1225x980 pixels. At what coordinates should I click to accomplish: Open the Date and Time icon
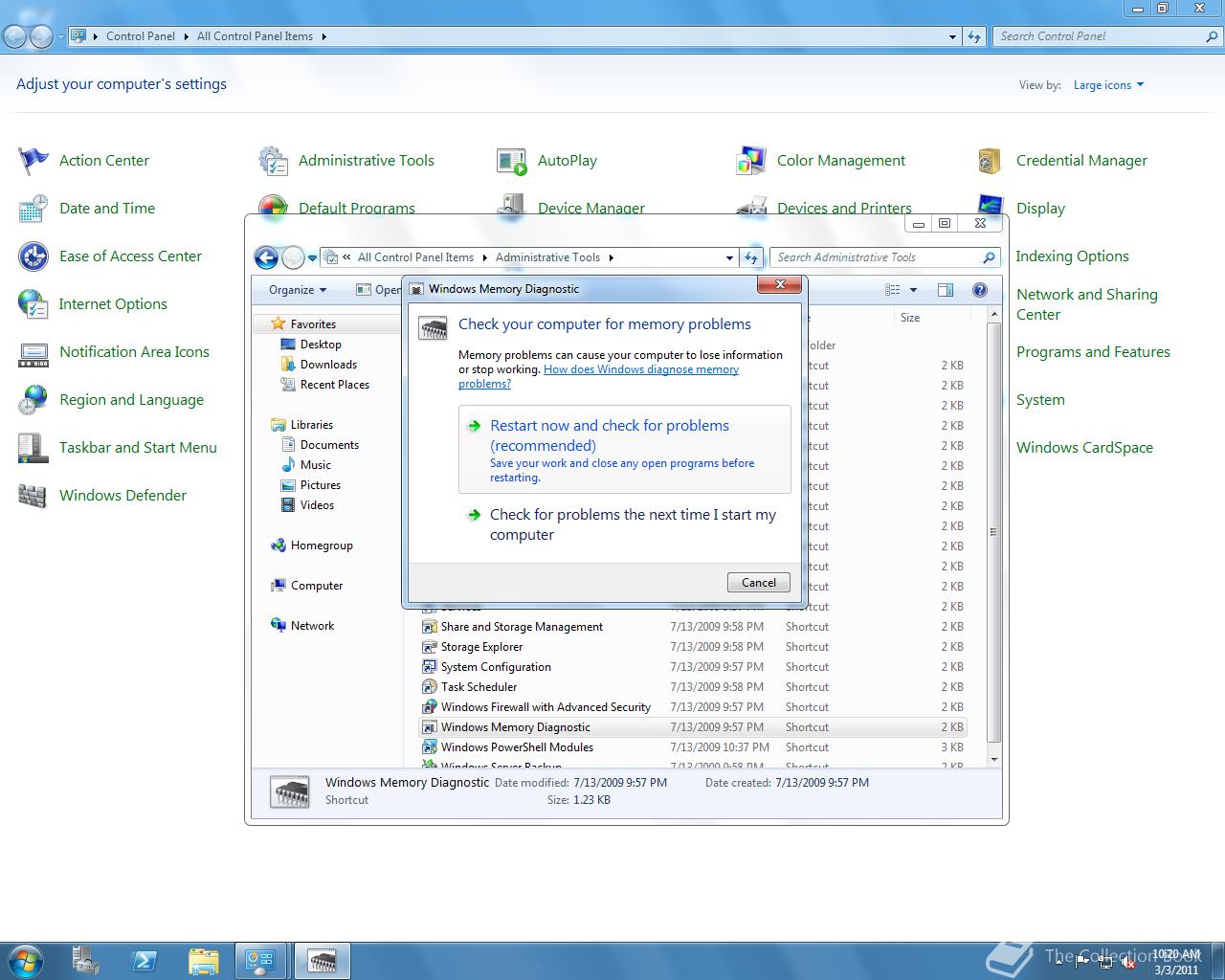[x=33, y=209]
